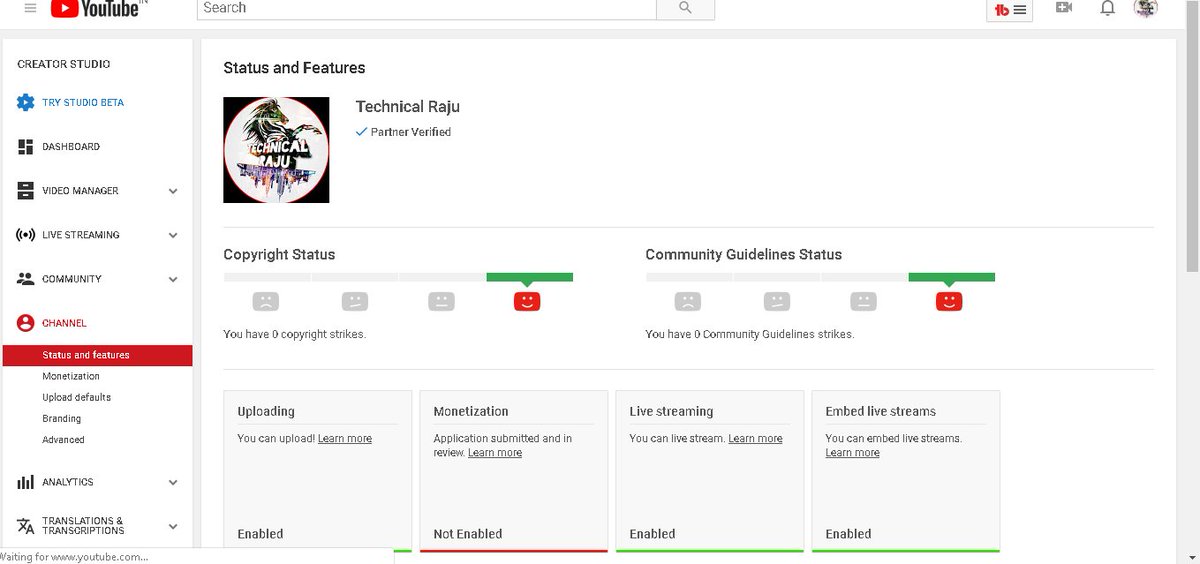Viewport: 1200px width, 564px height.
Task: Open the account avatar menu
Action: click(x=1146, y=7)
